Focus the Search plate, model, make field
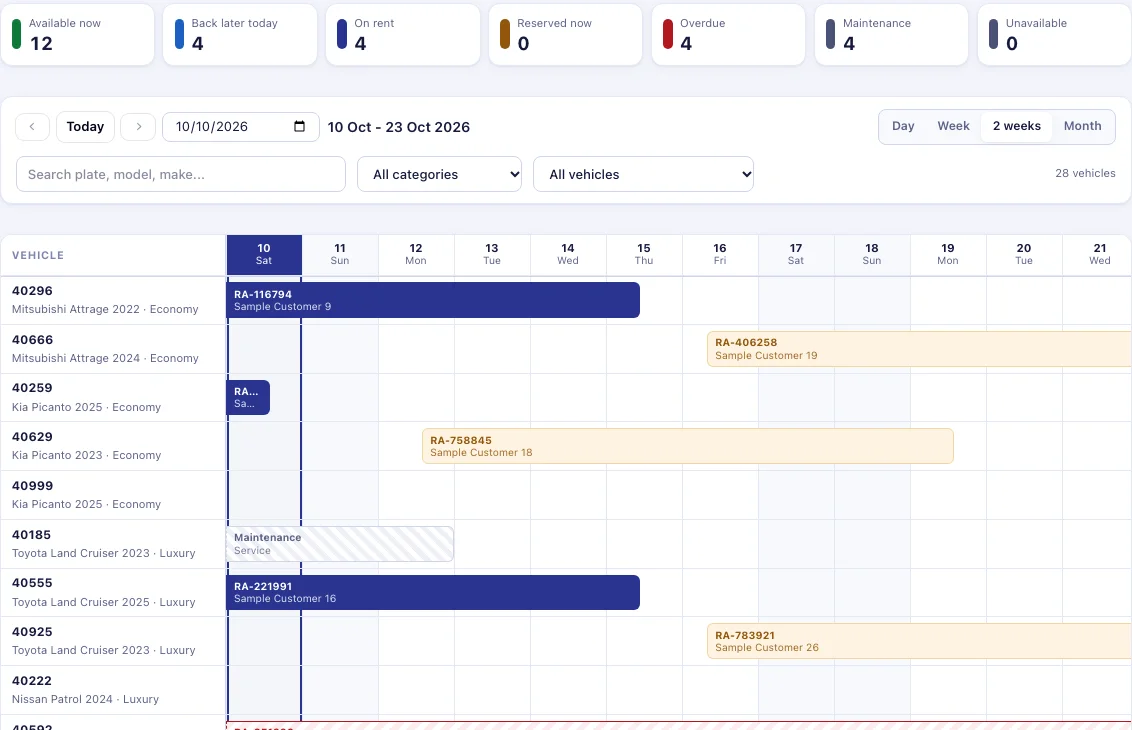 (x=180, y=174)
